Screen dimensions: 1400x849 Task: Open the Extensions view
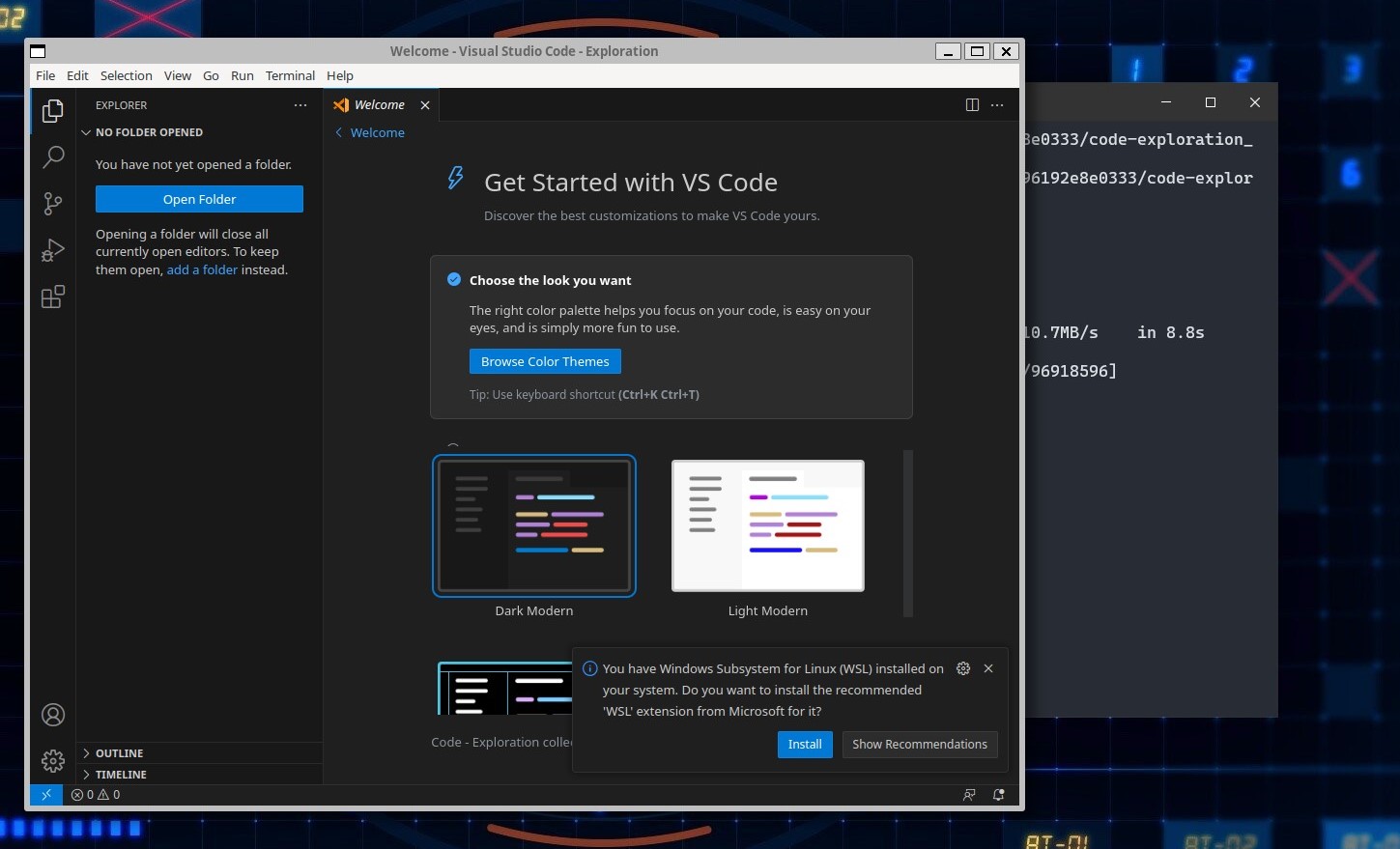53,297
